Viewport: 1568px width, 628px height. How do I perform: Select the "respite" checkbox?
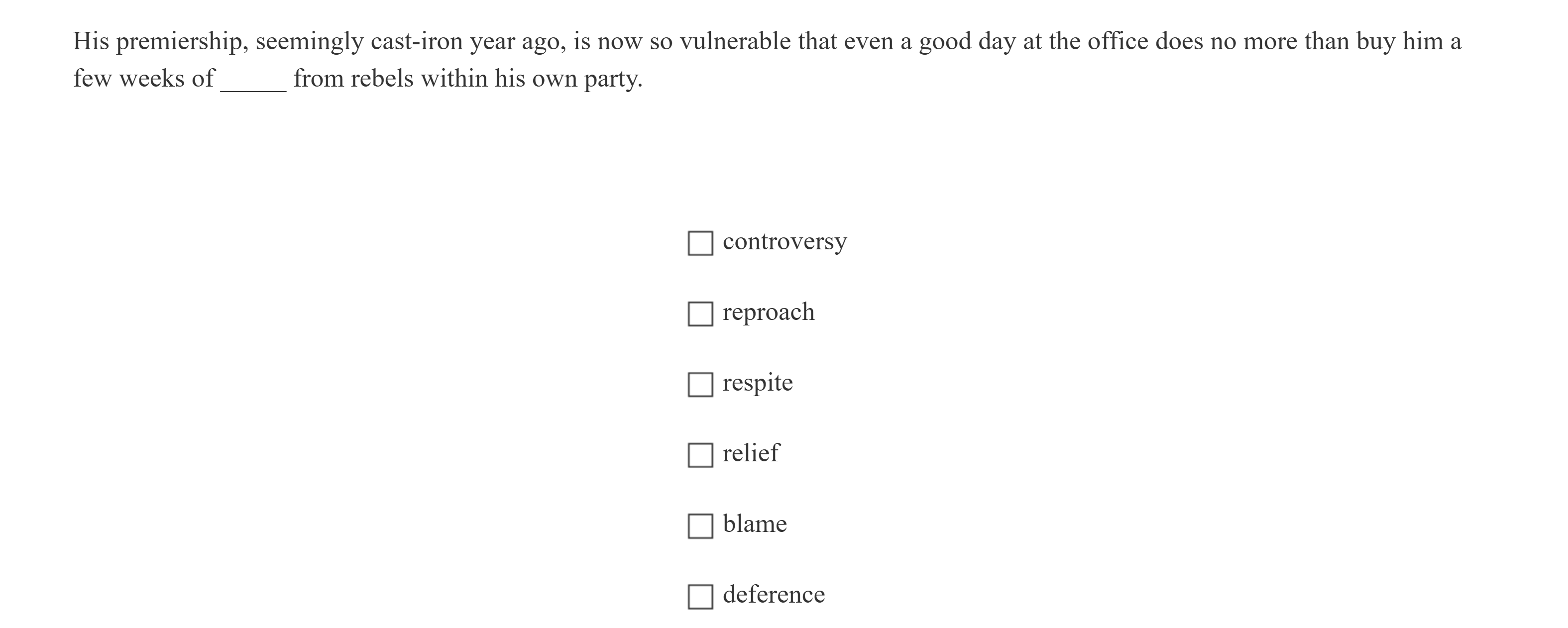700,385
